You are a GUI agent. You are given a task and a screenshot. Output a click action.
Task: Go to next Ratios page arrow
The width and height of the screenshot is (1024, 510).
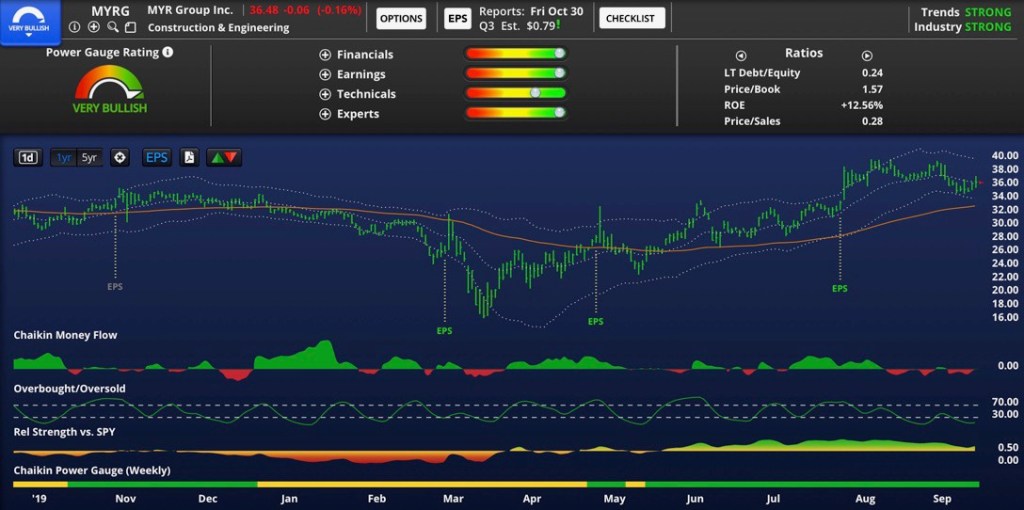click(x=867, y=56)
